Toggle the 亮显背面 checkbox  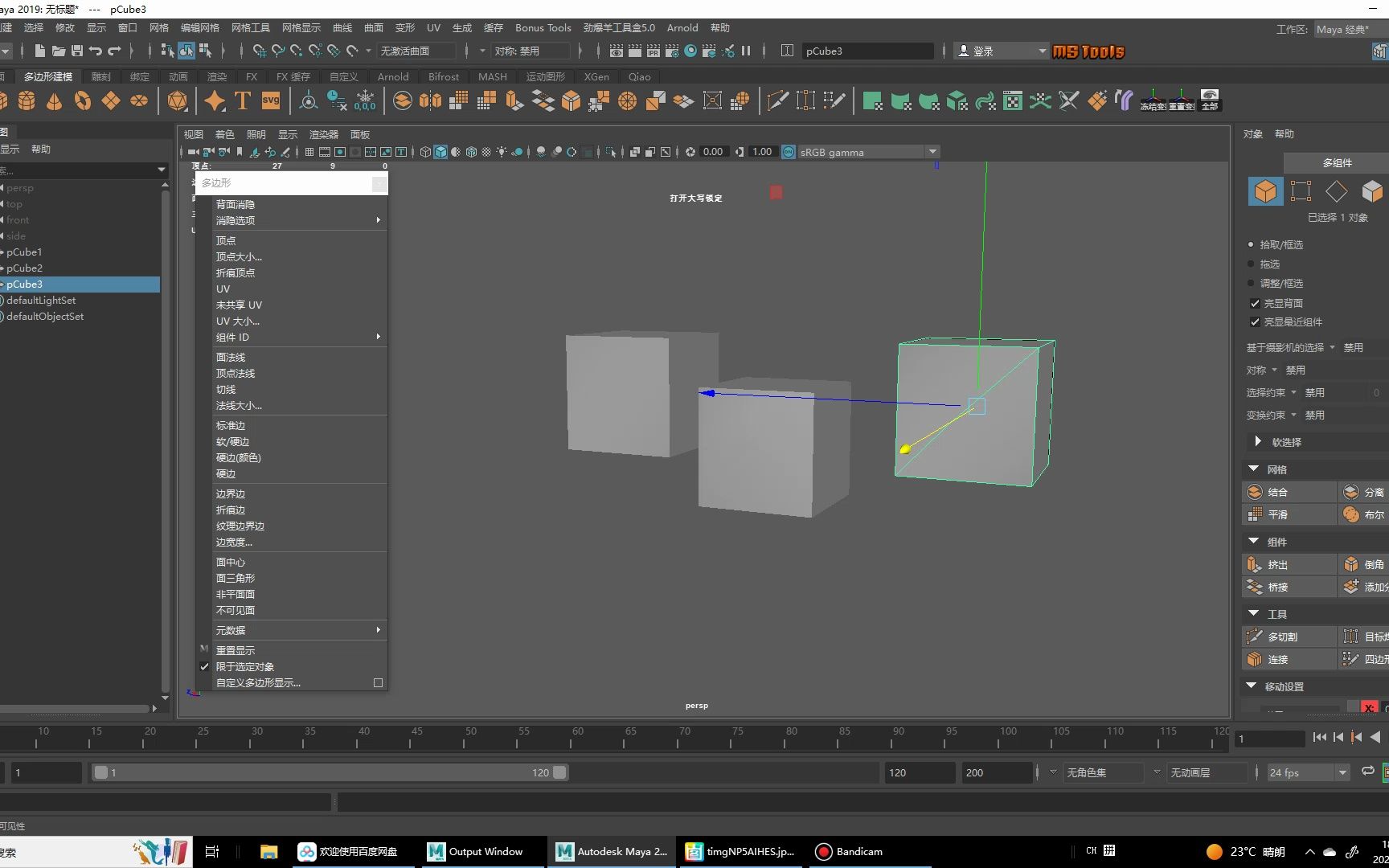(x=1255, y=303)
